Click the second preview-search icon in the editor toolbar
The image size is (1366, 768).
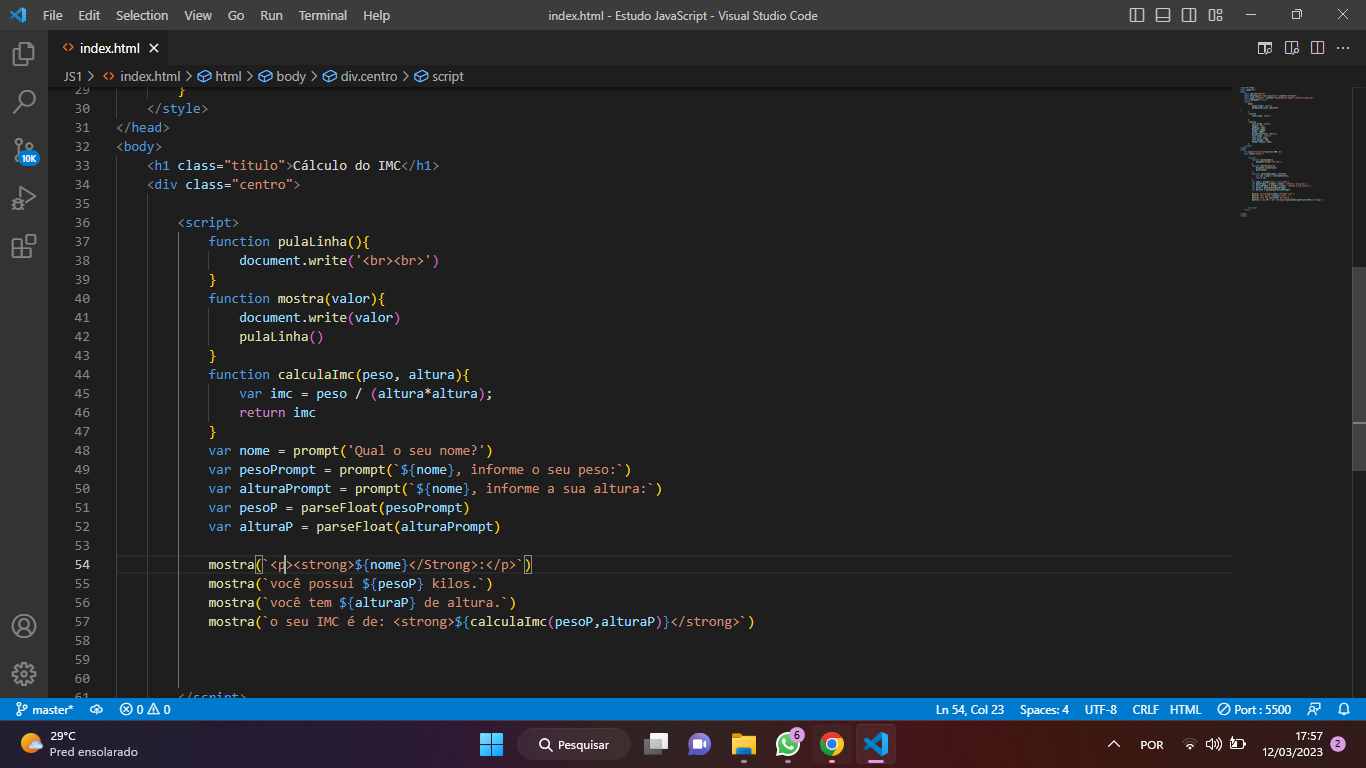click(x=1291, y=48)
